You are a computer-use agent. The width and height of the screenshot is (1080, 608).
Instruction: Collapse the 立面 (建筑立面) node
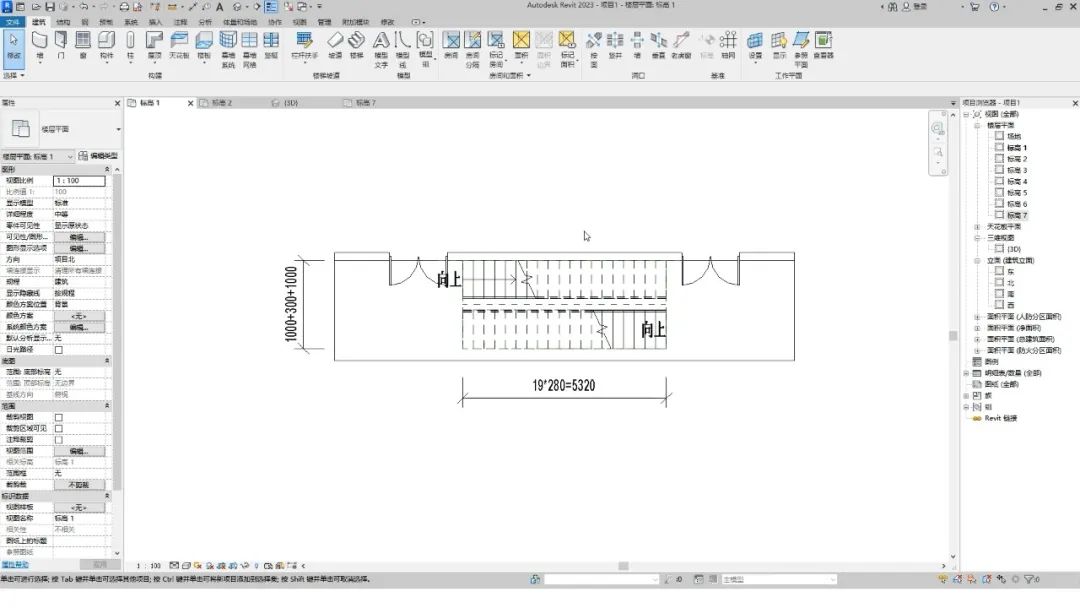[x=977, y=260]
